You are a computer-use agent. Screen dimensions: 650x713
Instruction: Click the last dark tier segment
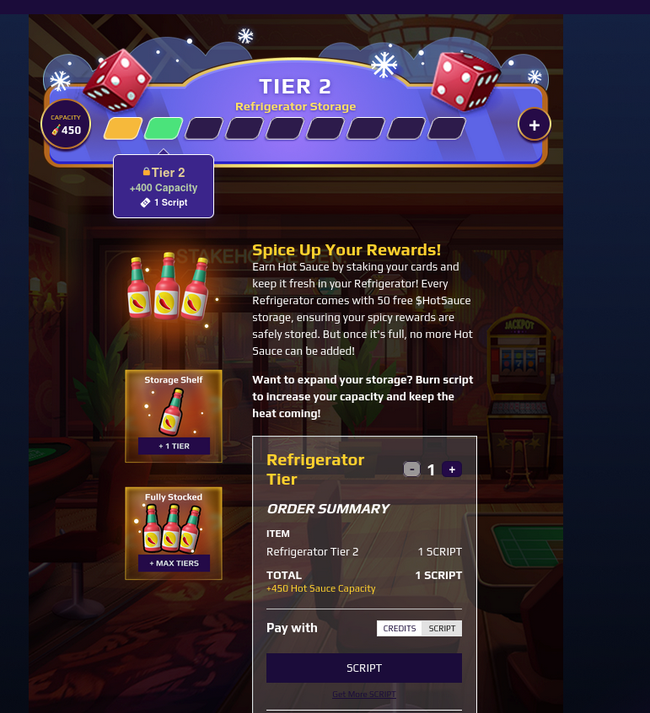[x=446, y=129]
